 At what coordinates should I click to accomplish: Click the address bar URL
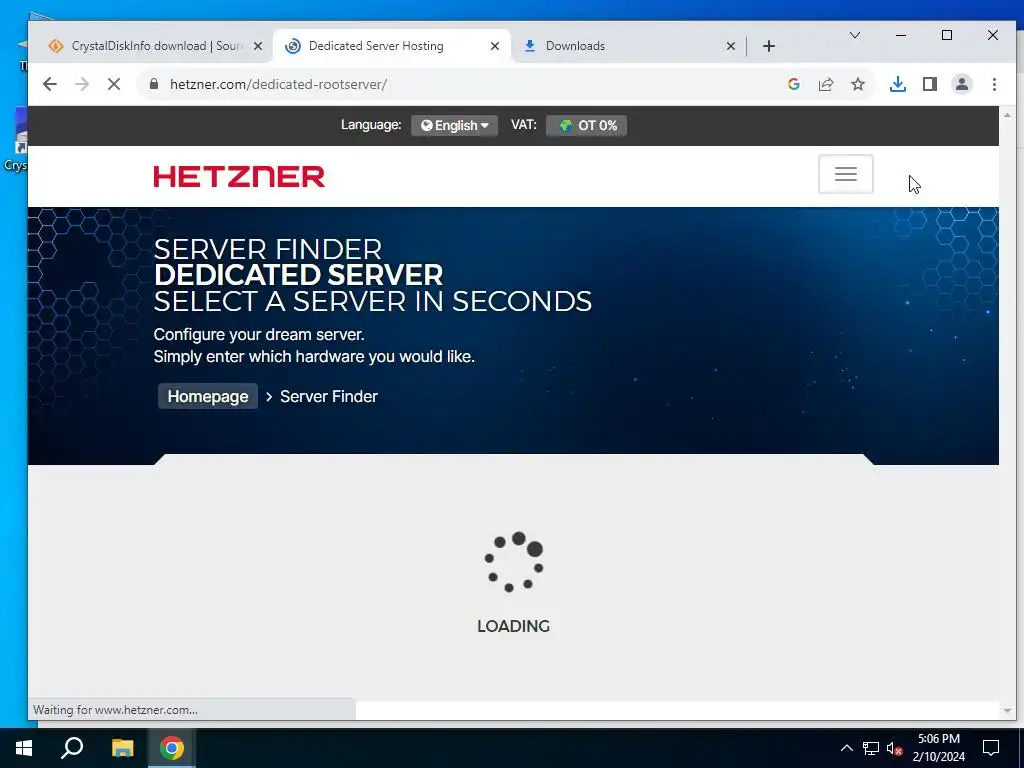pyautogui.click(x=278, y=84)
